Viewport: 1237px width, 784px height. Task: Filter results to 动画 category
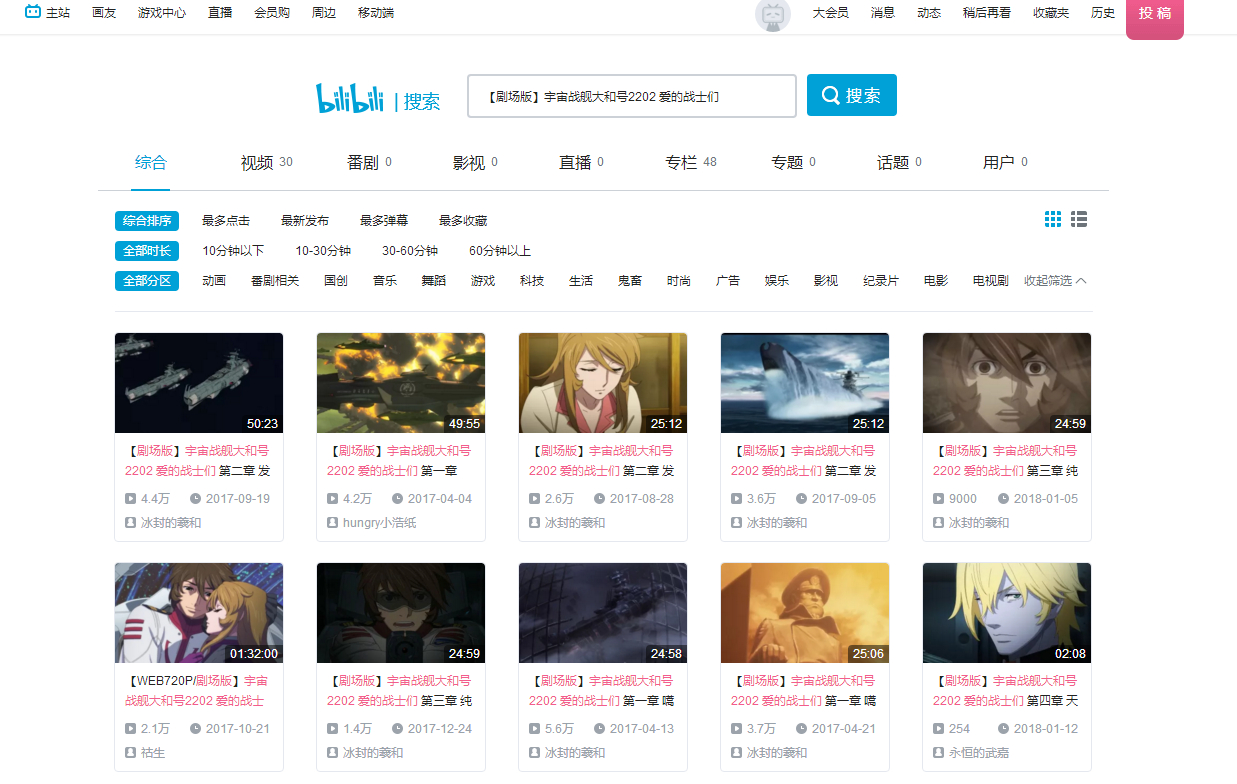tap(214, 281)
